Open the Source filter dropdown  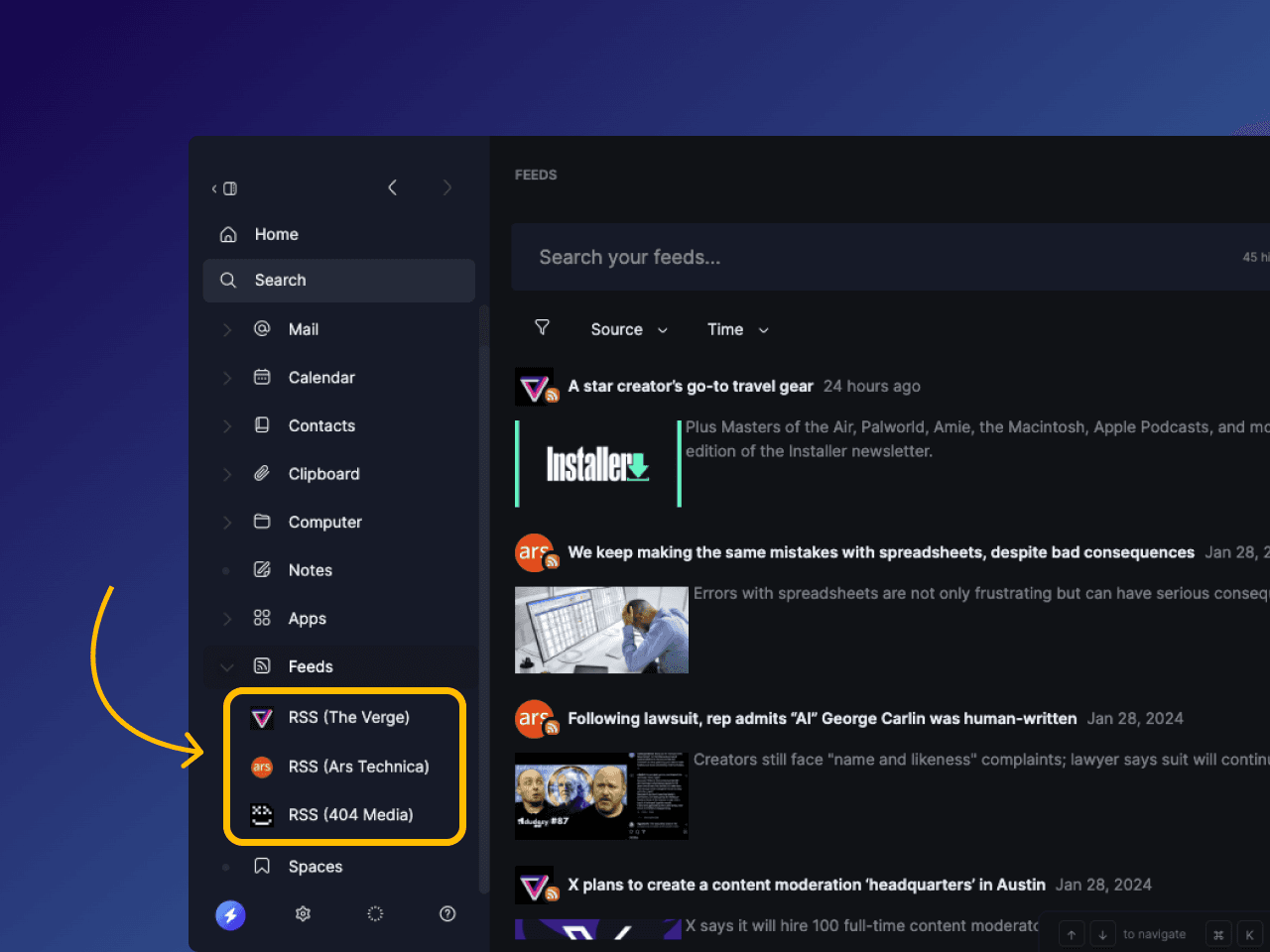[629, 329]
